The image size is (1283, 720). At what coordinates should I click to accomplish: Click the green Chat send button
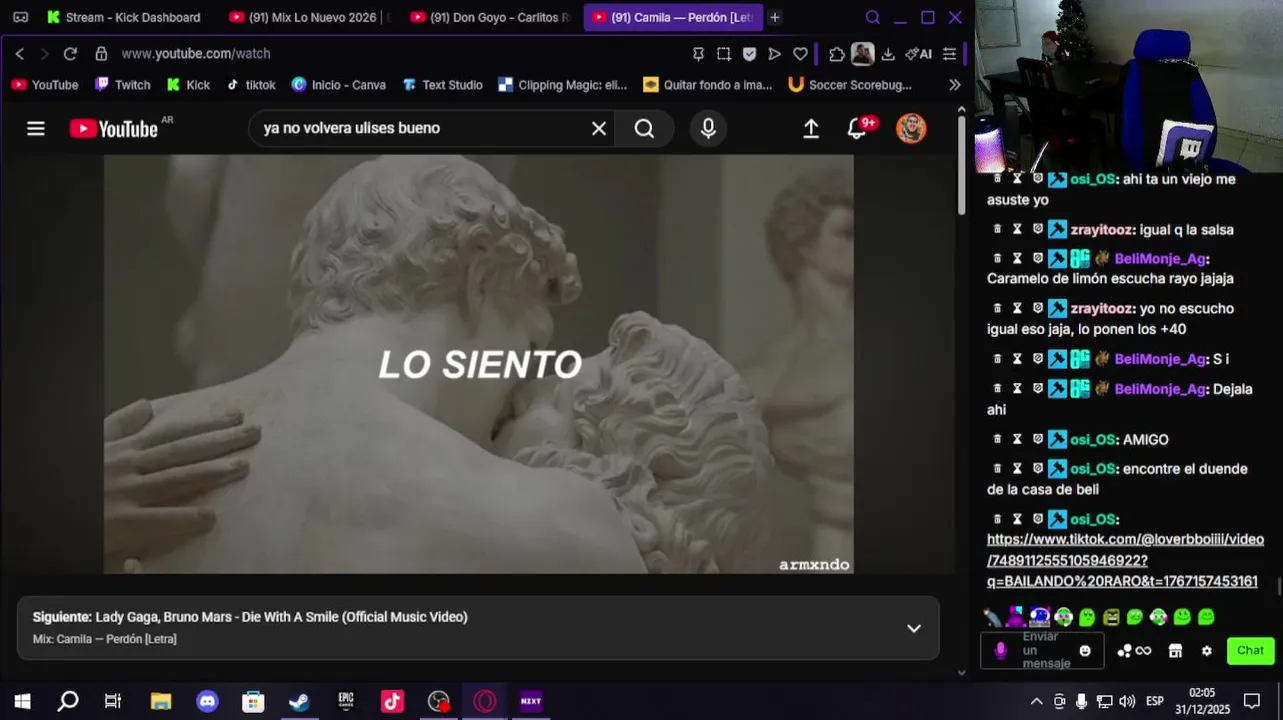[1250, 651]
